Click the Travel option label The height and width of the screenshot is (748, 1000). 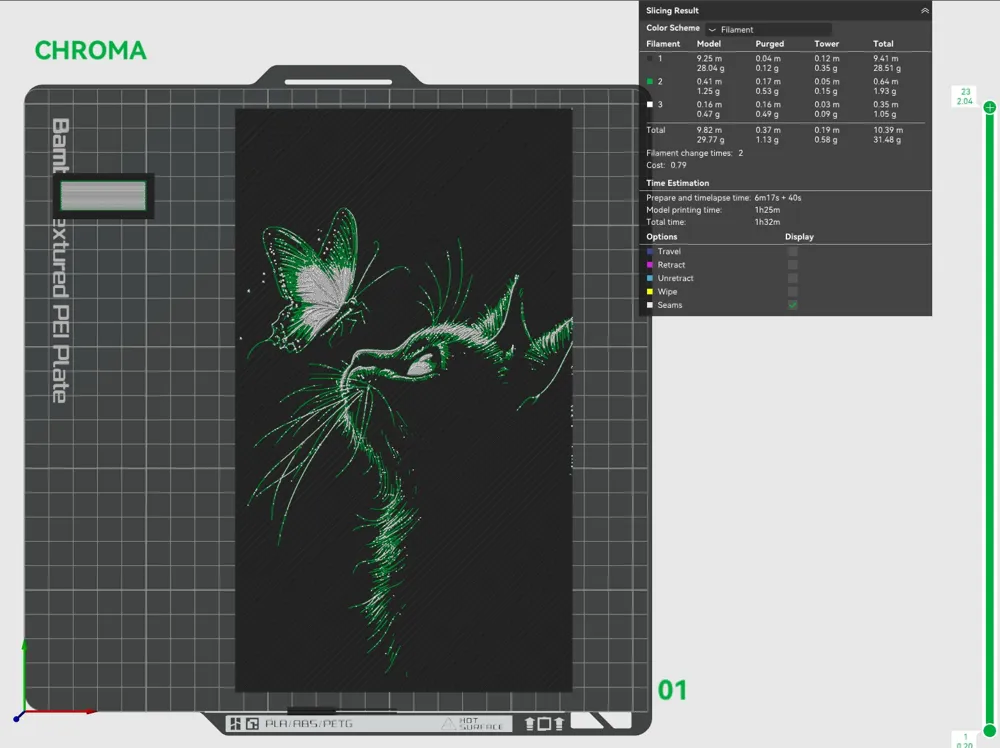click(x=669, y=251)
